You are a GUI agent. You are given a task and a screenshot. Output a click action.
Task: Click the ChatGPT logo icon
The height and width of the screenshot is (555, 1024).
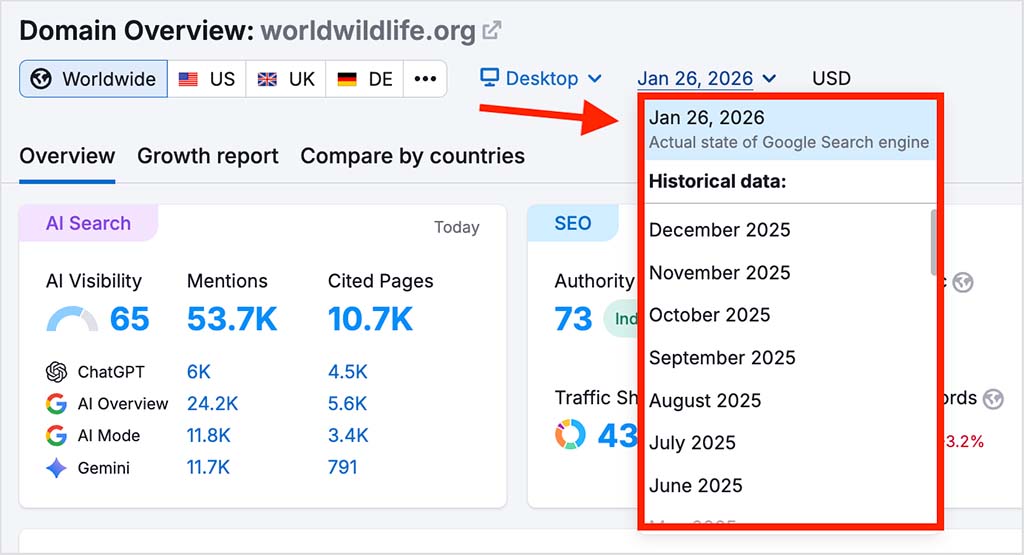(x=57, y=372)
